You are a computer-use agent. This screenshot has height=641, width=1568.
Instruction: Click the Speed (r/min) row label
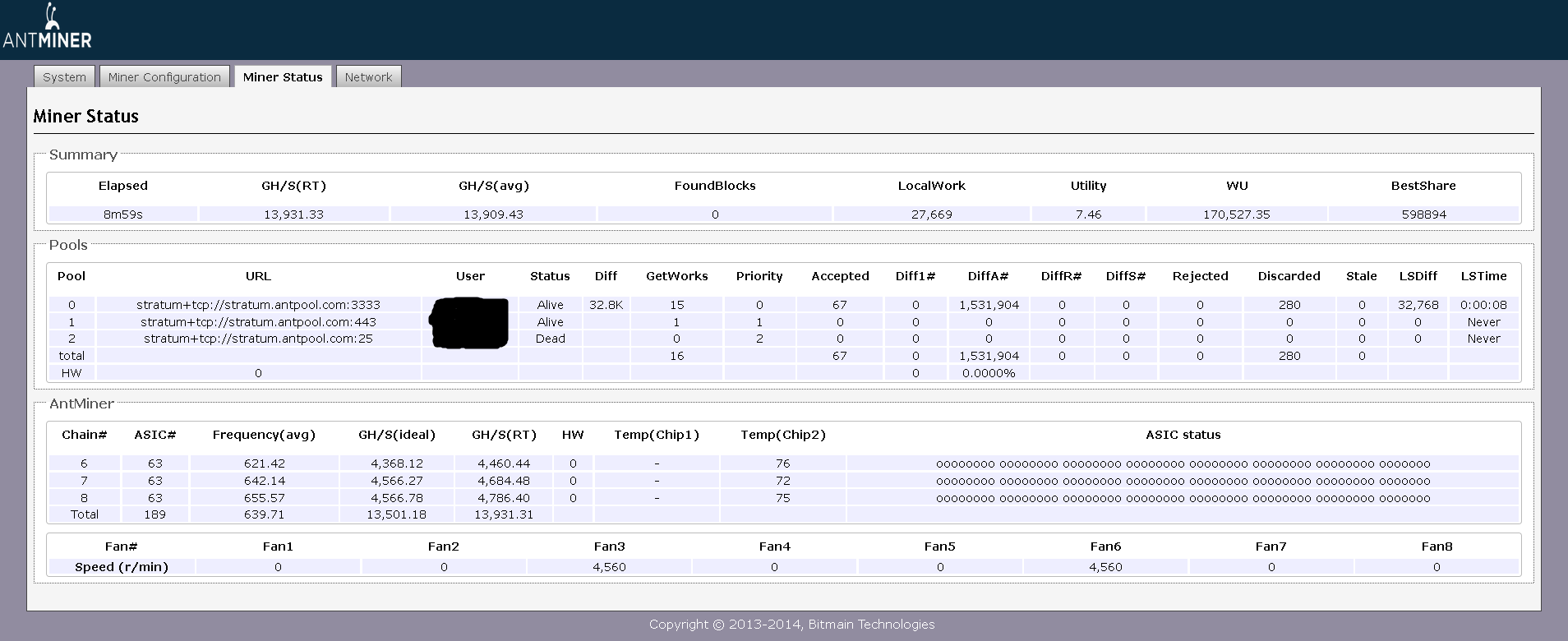tap(122, 567)
